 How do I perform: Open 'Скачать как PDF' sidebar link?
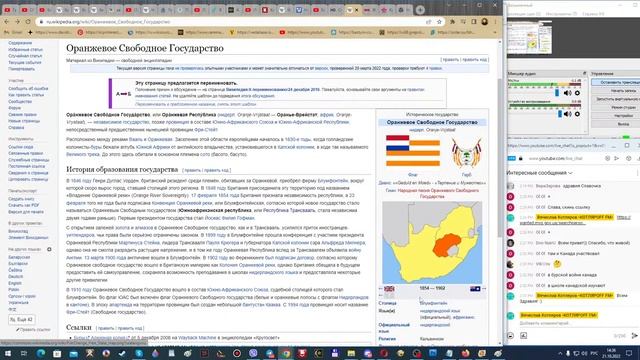pyautogui.click(x=24, y=205)
